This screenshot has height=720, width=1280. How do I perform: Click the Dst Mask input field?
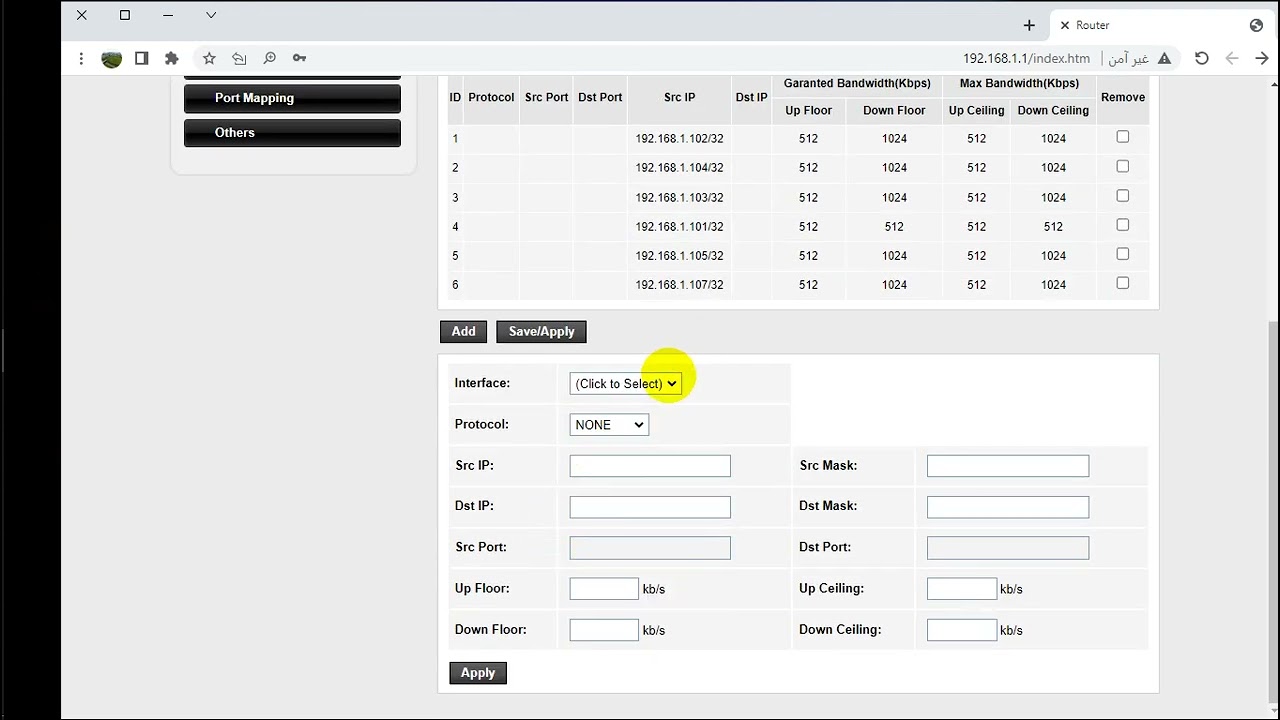point(1008,507)
